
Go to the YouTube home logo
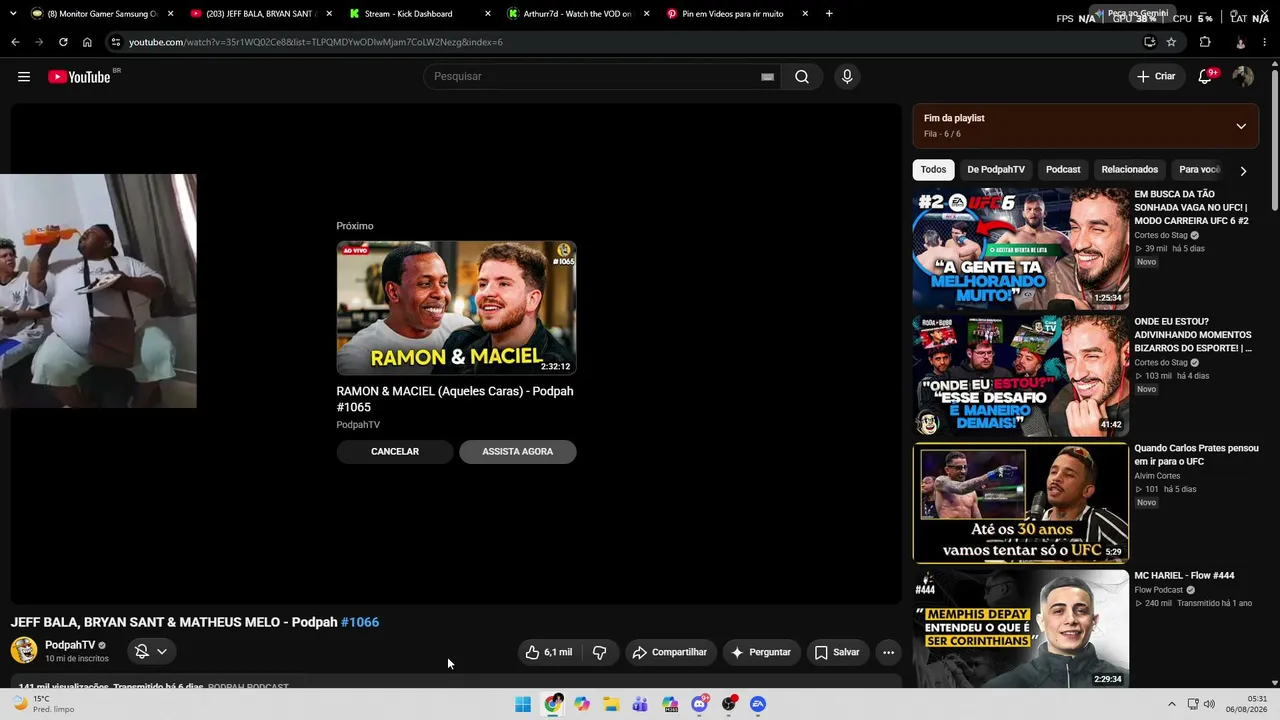(x=80, y=77)
